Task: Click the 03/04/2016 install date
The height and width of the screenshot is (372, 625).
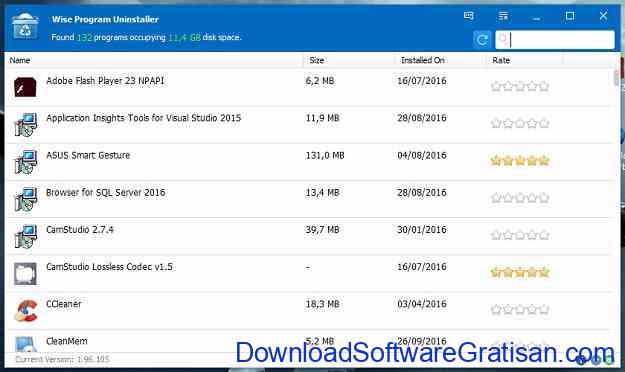Action: coord(422,304)
